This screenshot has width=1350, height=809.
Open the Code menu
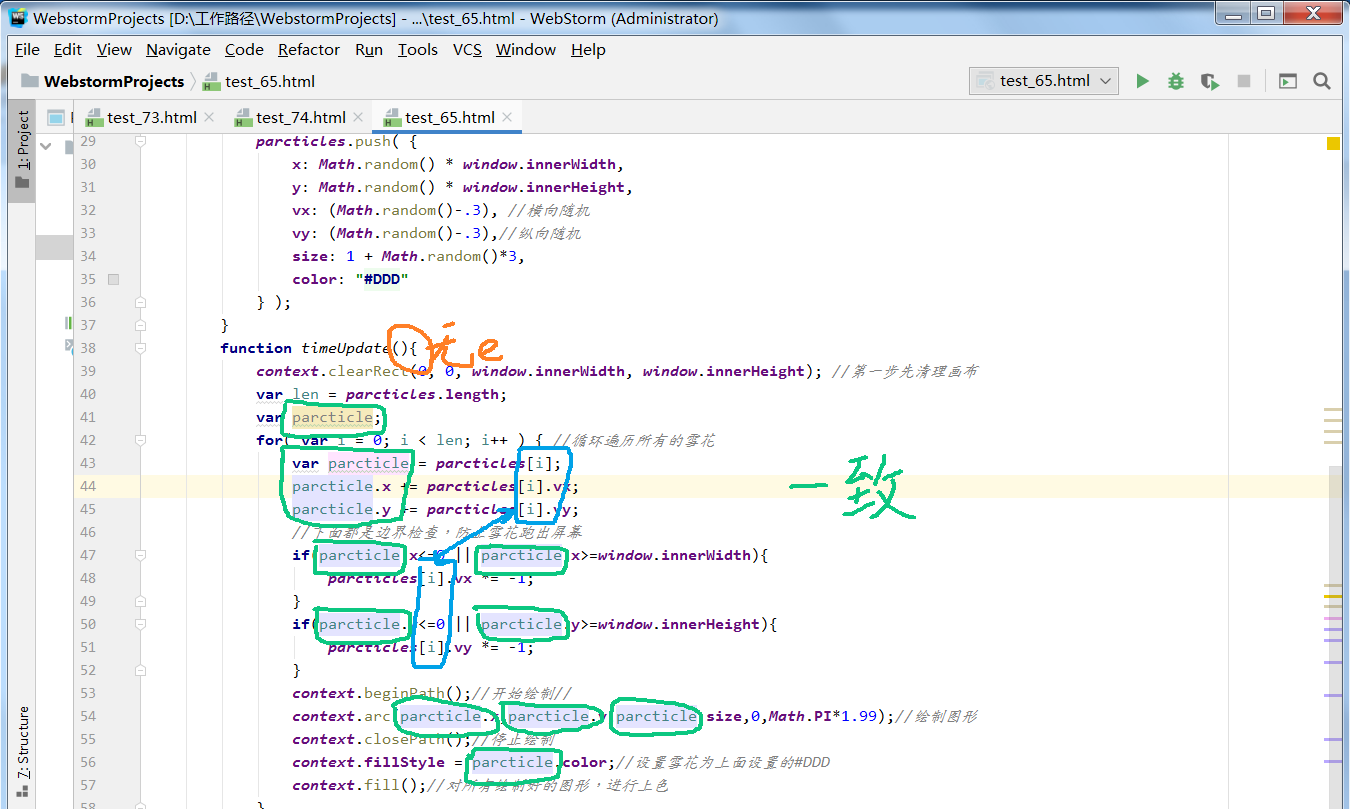[x=244, y=49]
